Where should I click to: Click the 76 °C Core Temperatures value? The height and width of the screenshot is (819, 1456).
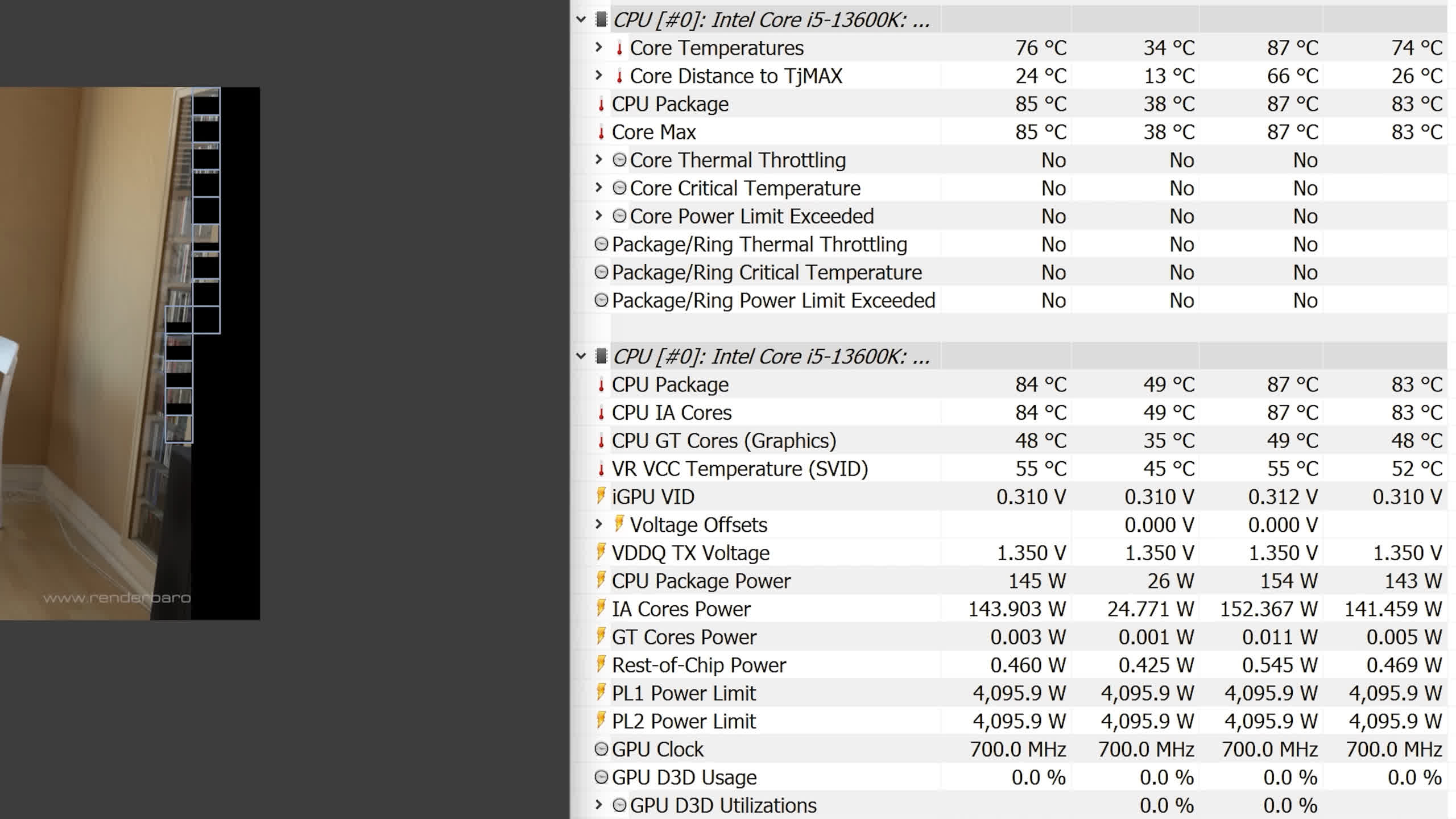[1041, 48]
